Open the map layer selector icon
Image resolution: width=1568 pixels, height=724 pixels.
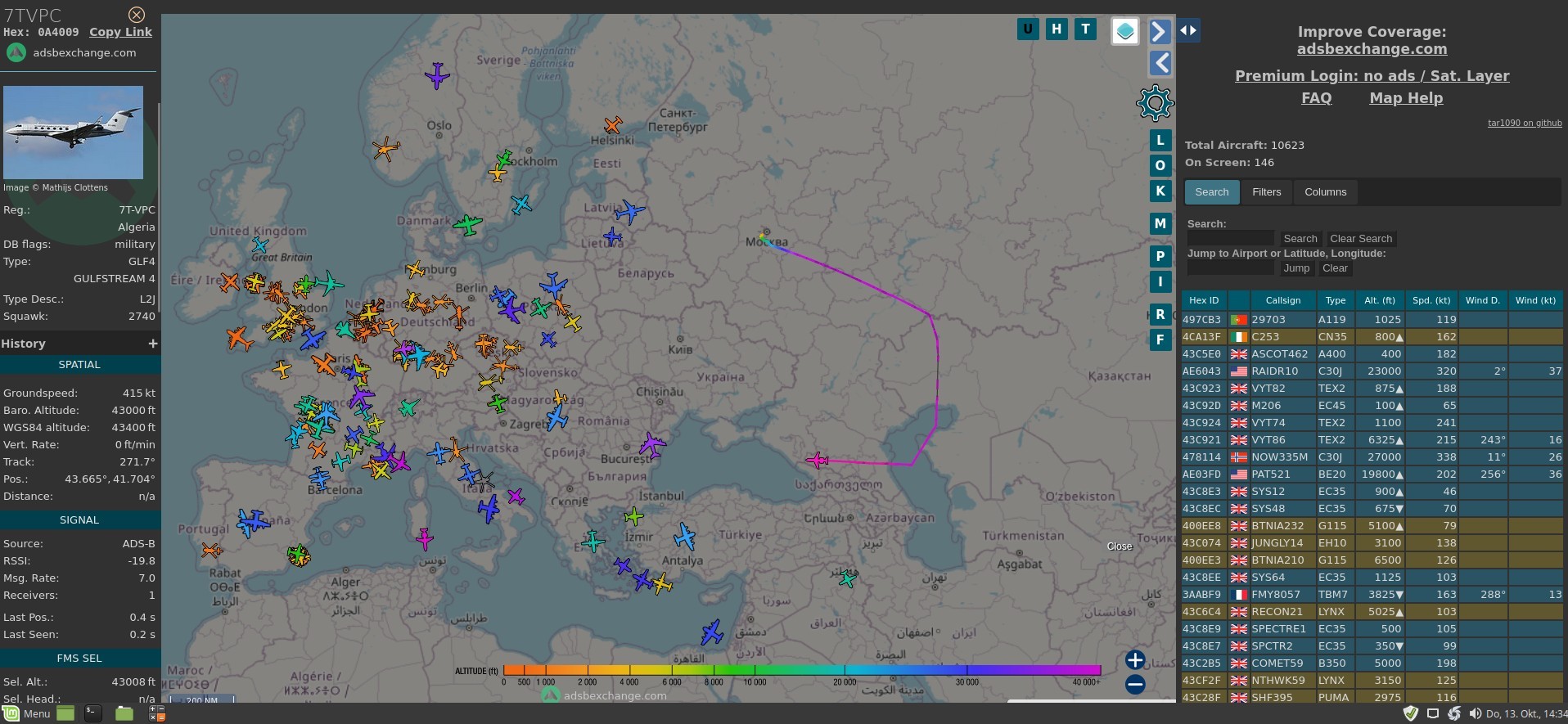click(x=1125, y=31)
